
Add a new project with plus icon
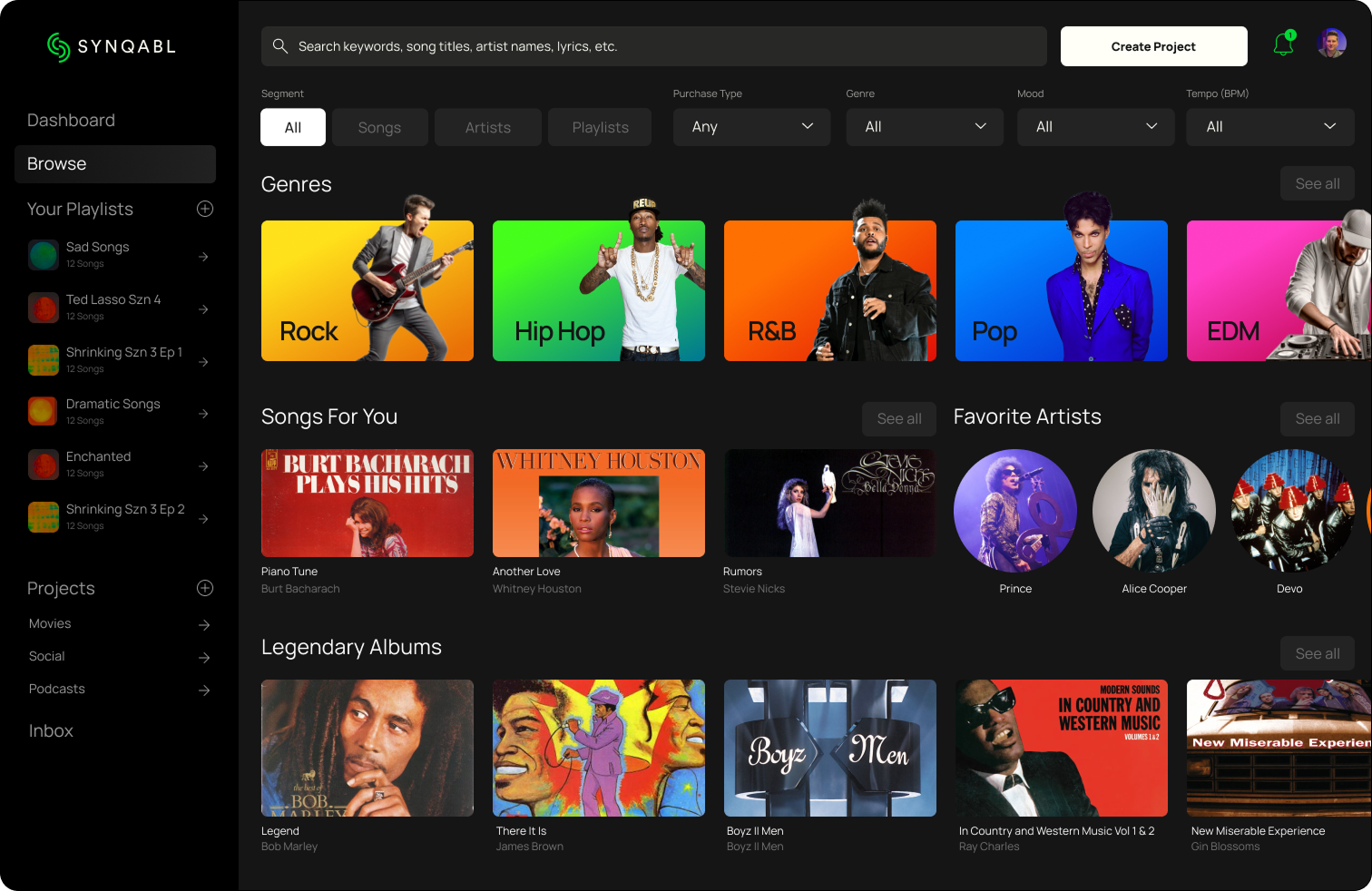point(205,588)
